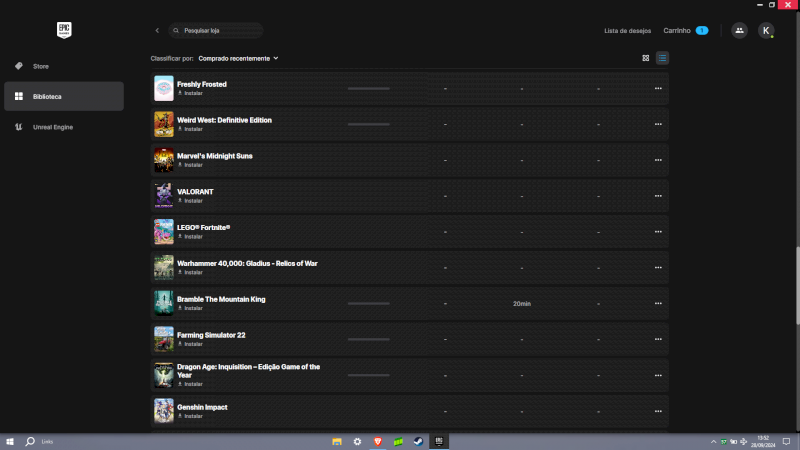Select the Freshly Frosted title text
This screenshot has width=800, height=450.
[202, 85]
